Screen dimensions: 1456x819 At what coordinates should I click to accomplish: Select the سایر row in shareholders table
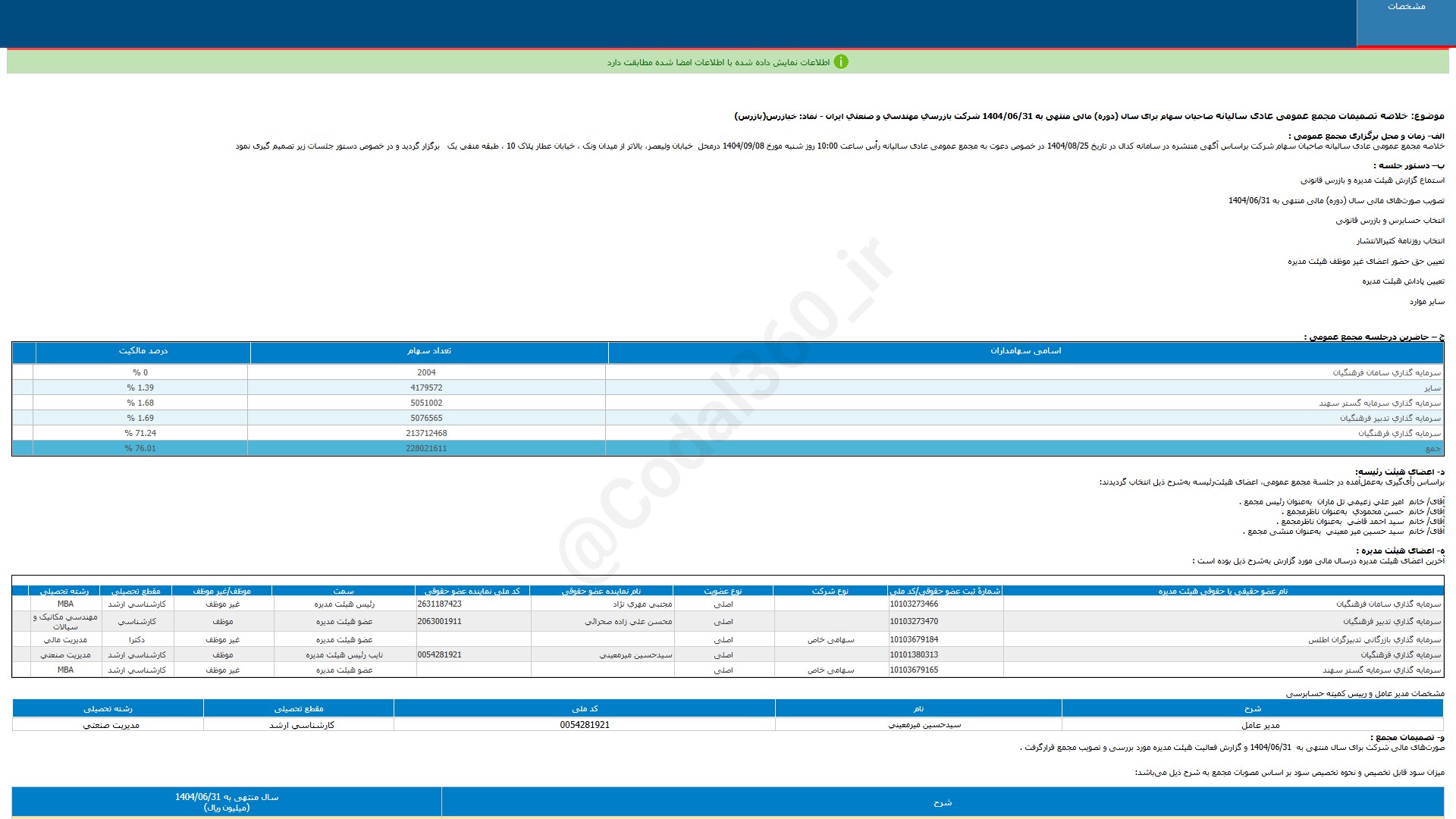1432,388
